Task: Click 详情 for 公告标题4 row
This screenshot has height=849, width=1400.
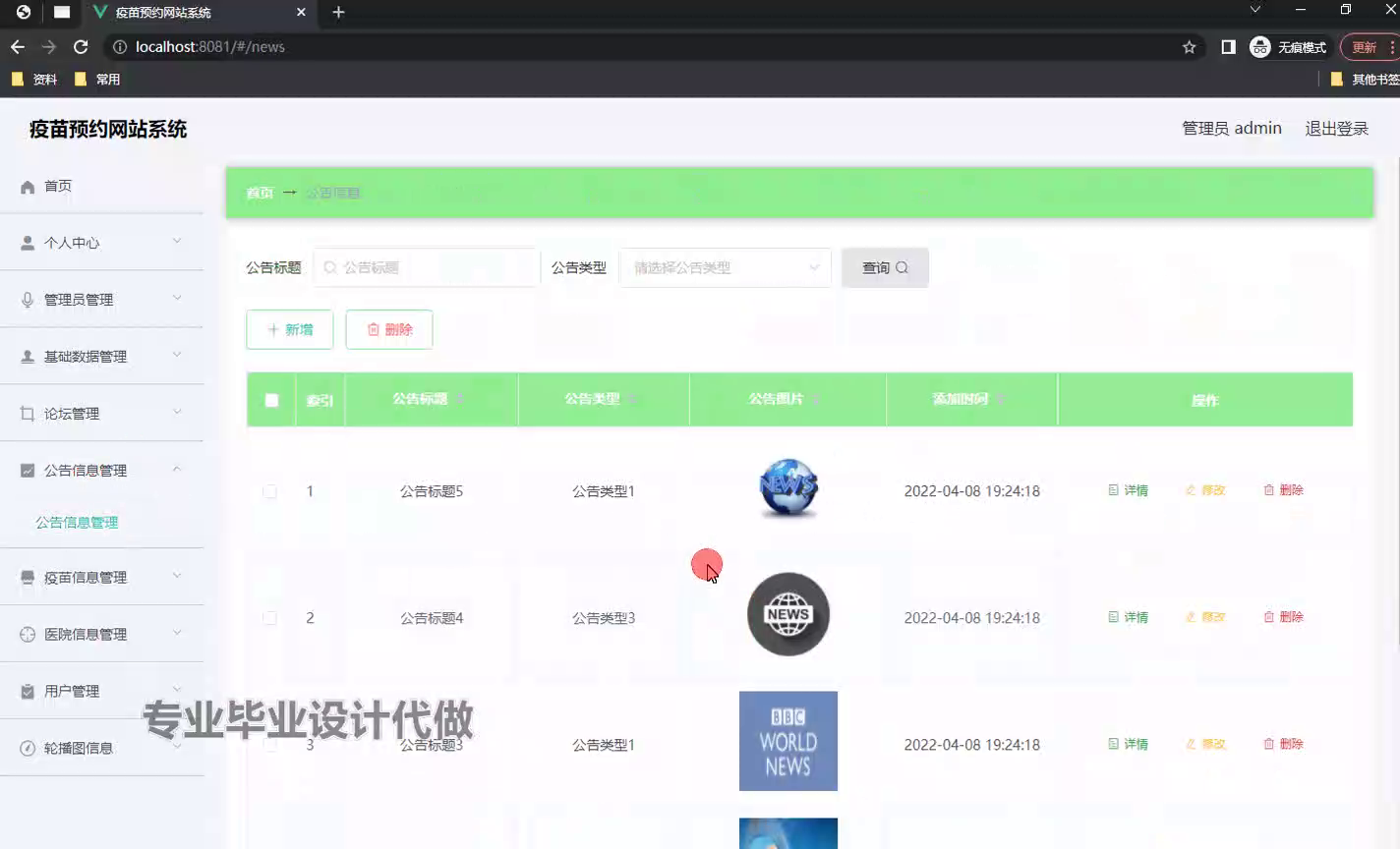Action: click(x=1128, y=617)
